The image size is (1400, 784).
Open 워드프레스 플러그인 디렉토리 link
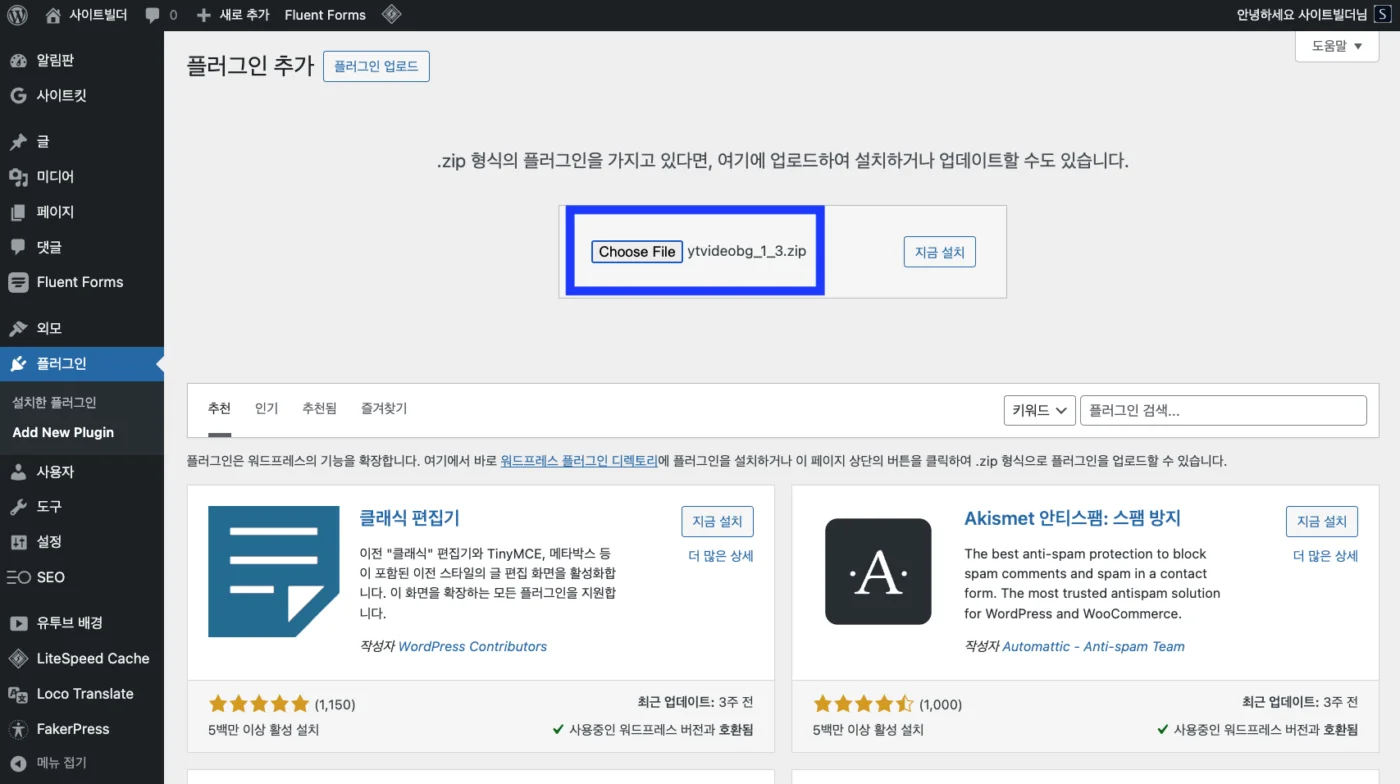tap(579, 462)
